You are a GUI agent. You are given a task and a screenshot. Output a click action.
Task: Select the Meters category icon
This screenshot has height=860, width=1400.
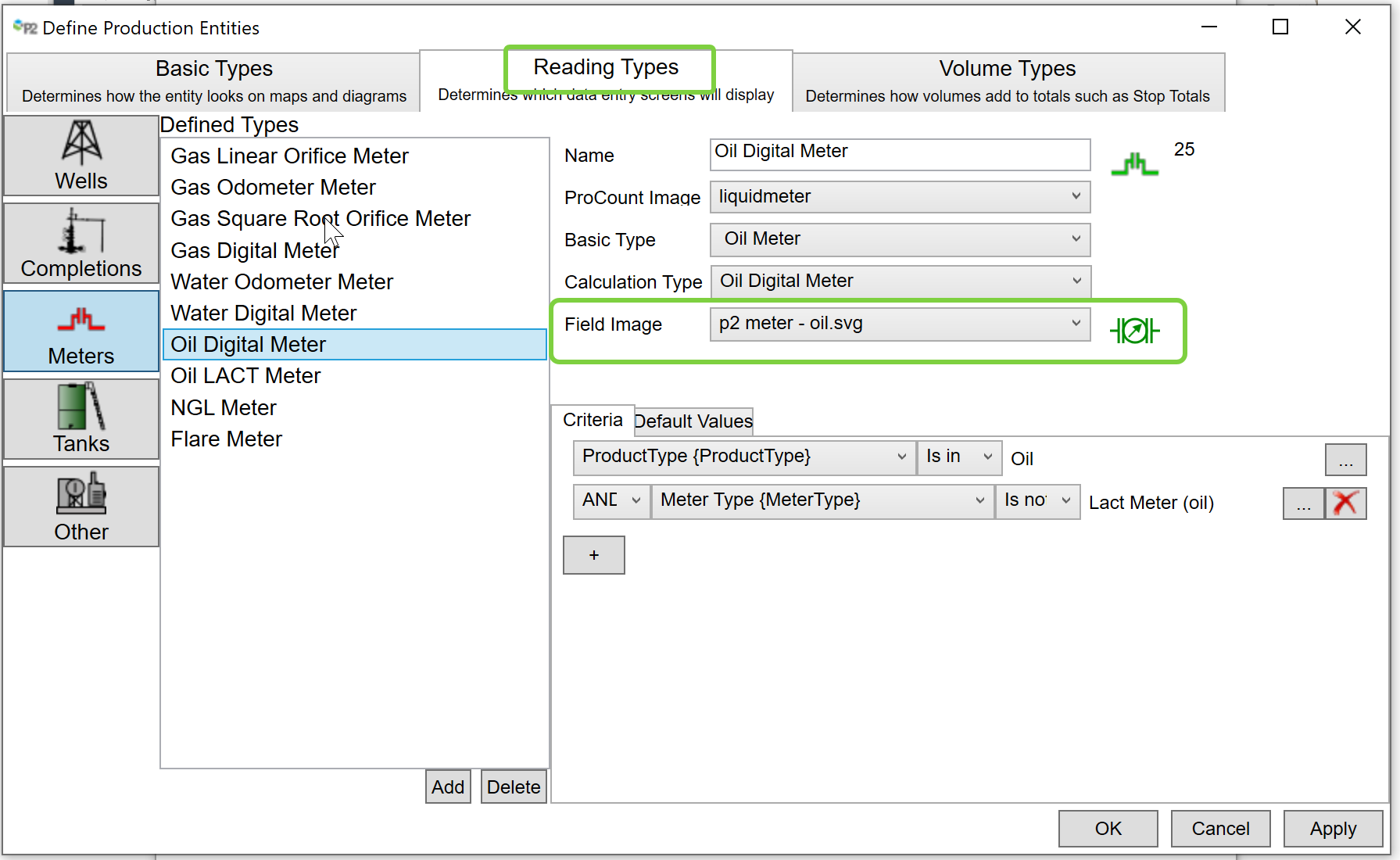pyautogui.click(x=81, y=331)
